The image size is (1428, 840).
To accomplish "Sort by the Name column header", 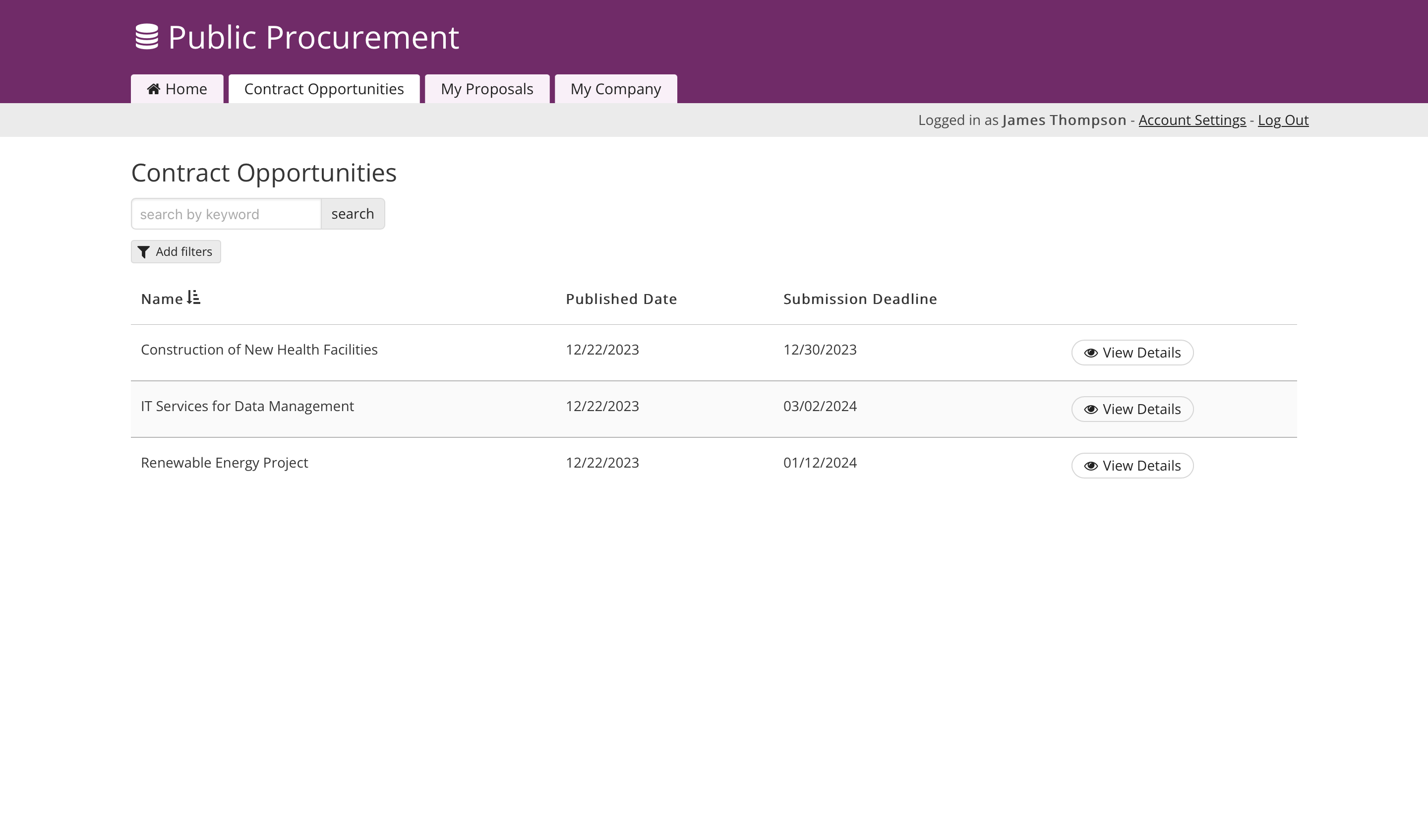I will point(162,300).
